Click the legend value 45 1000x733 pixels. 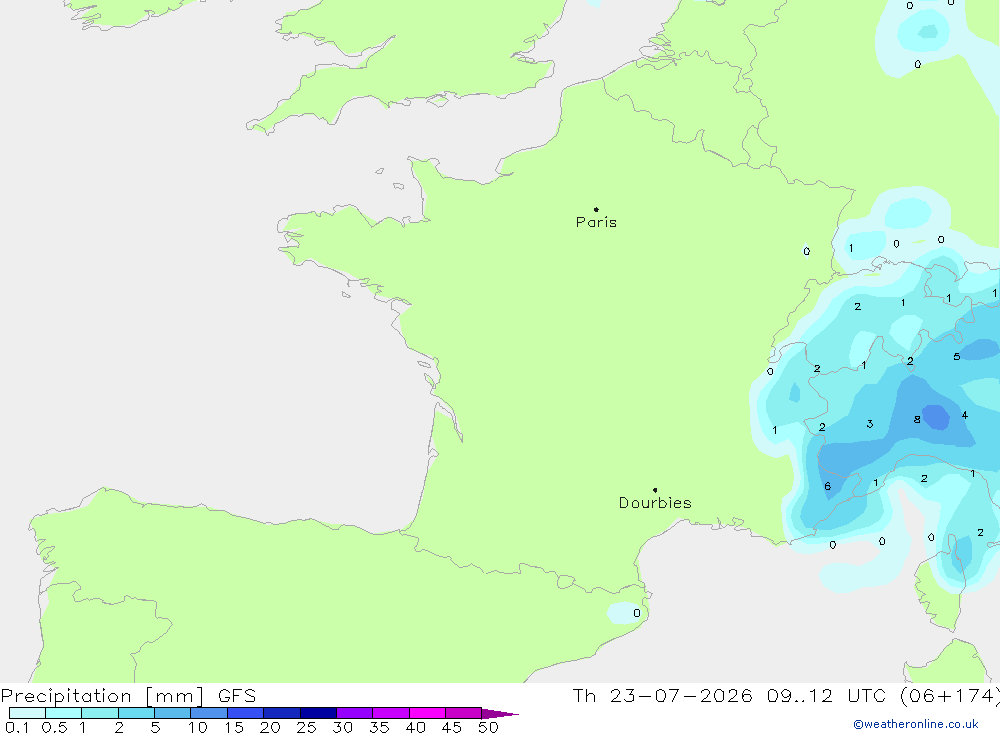(x=452, y=727)
